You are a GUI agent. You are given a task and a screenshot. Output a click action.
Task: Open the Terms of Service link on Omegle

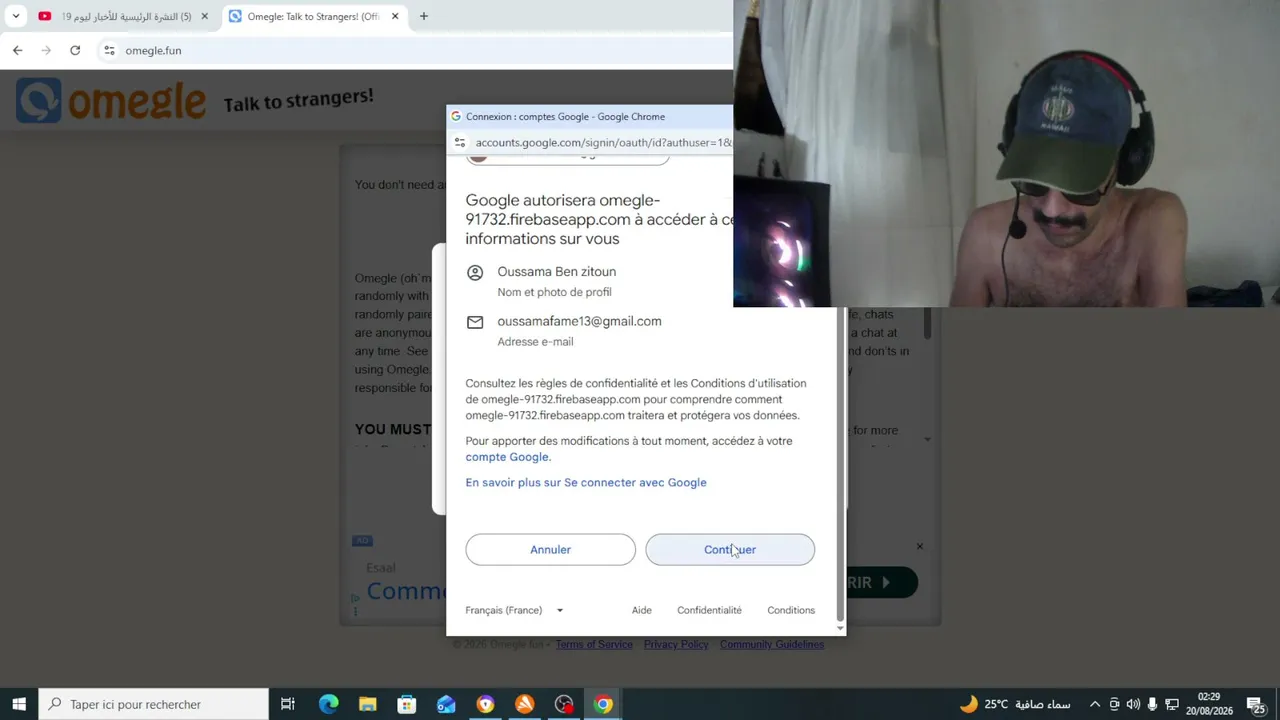pos(594,645)
